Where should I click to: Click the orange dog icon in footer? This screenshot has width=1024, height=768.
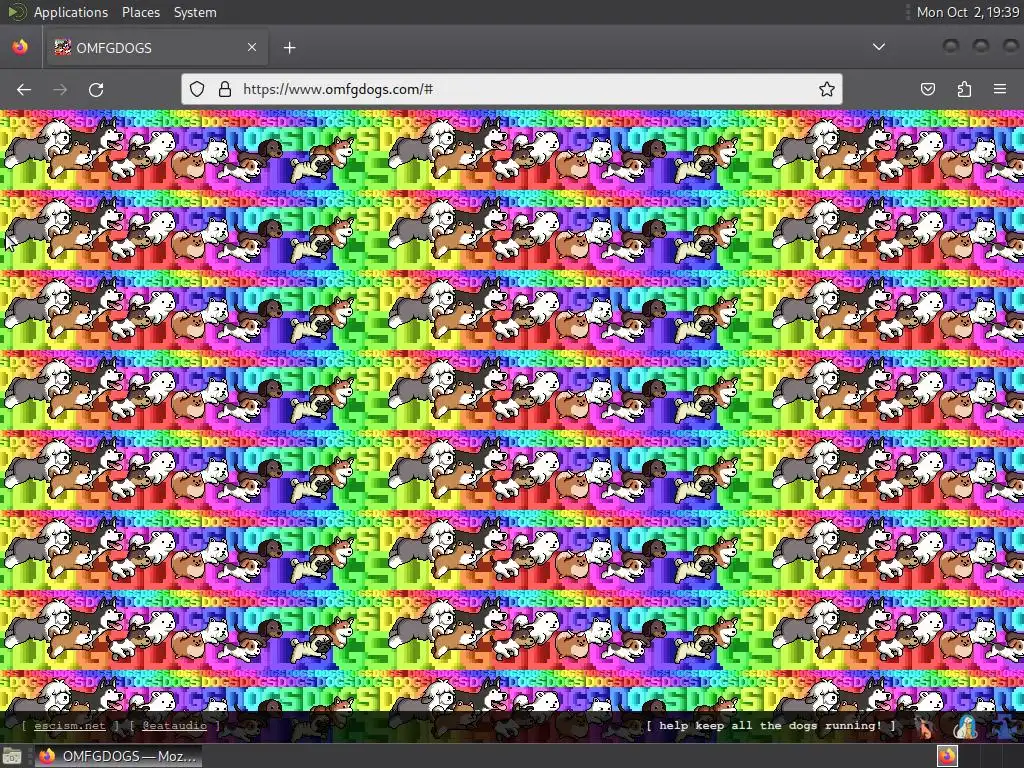coord(925,726)
